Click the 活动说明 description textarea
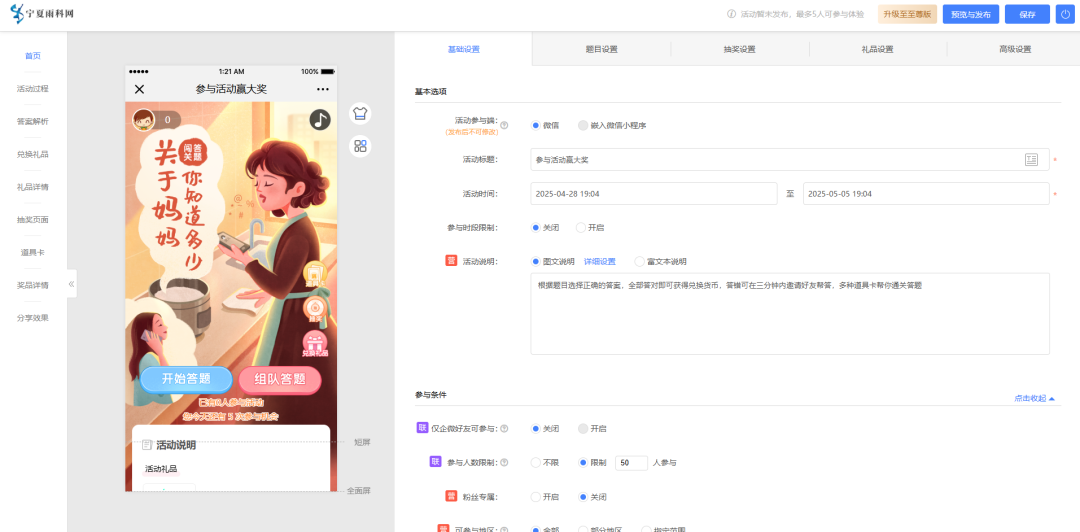Image resolution: width=1080 pixels, height=532 pixels. click(789, 314)
